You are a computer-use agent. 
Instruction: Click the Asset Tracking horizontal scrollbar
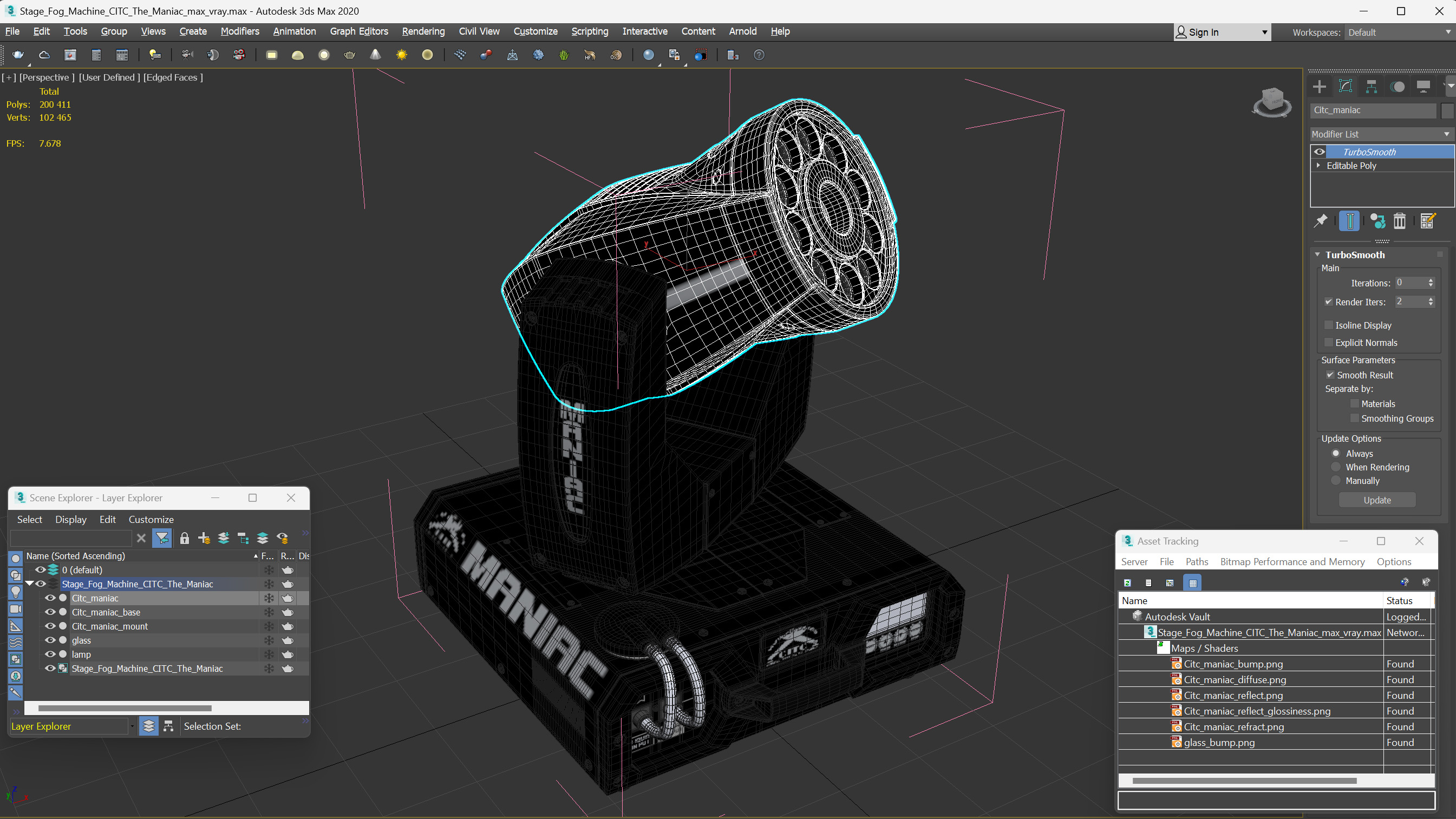point(1244,781)
